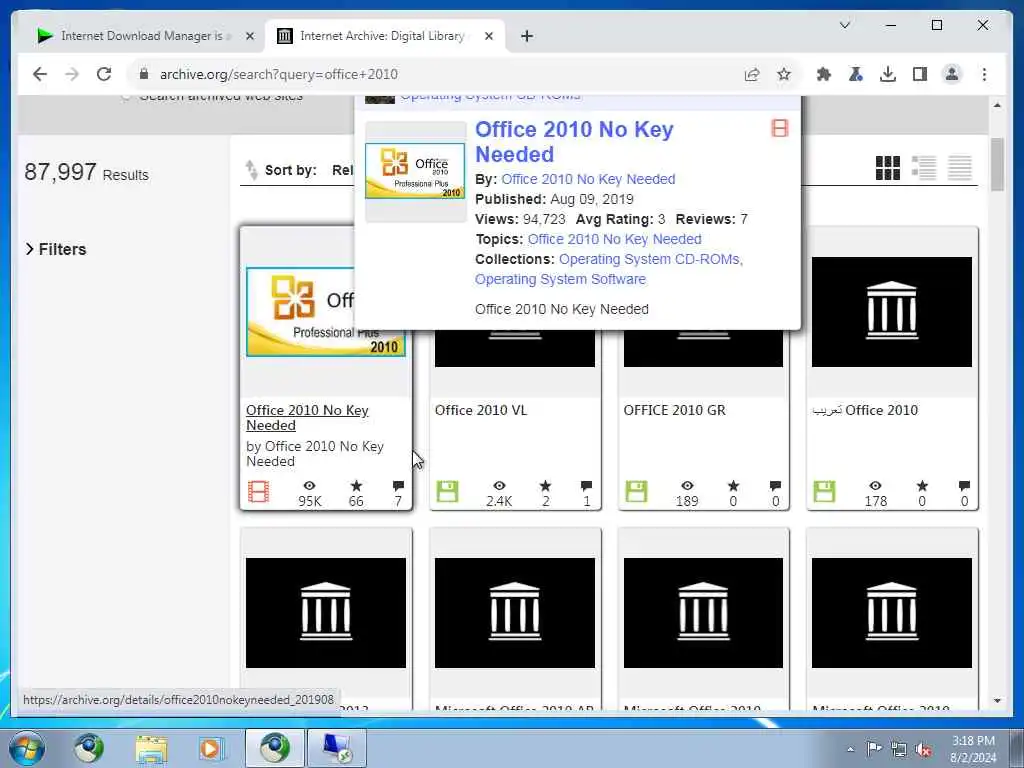View site information lock icon

[144, 74]
